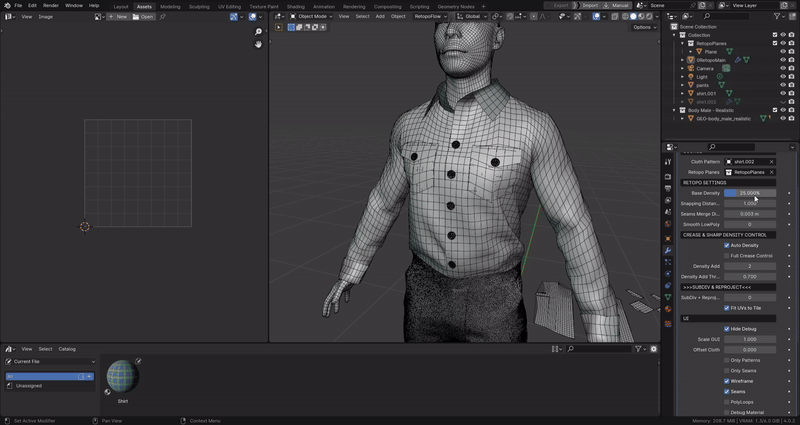
Task: Click the zoom magnifier icon in image editor
Action: (x=258, y=32)
